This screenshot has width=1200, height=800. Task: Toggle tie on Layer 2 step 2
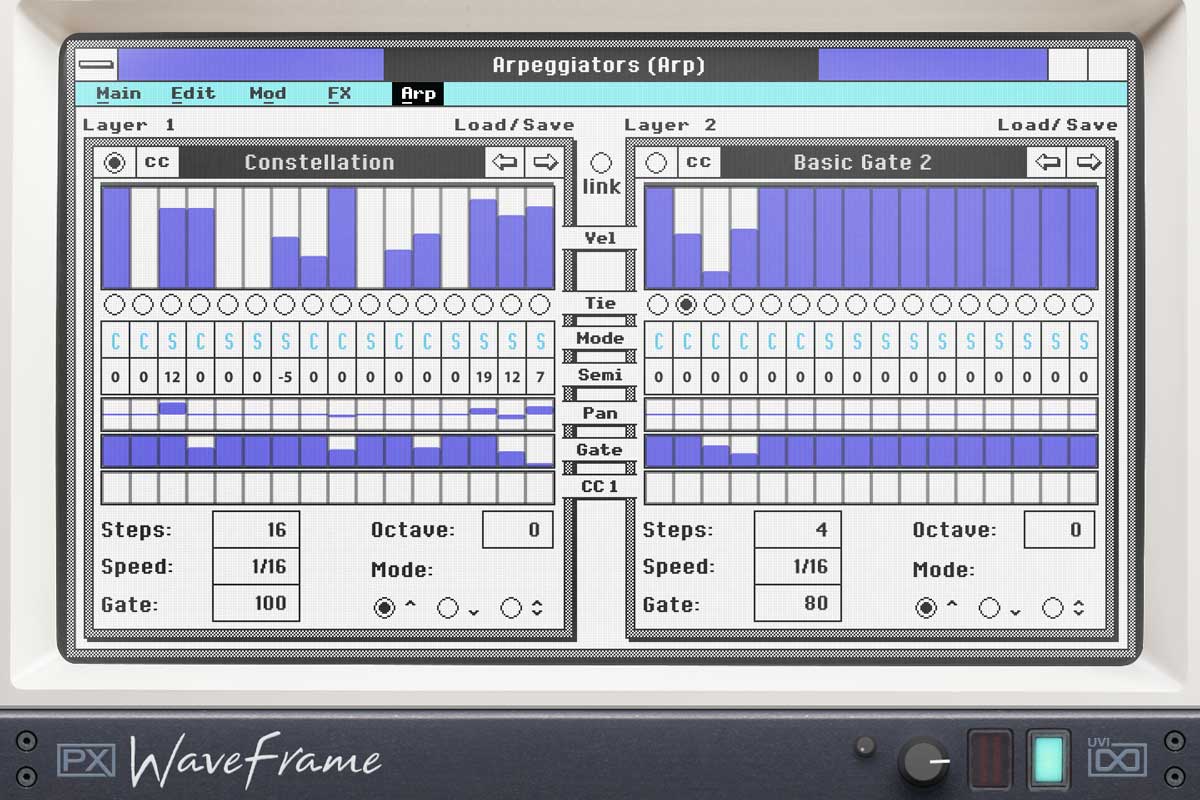pos(686,305)
